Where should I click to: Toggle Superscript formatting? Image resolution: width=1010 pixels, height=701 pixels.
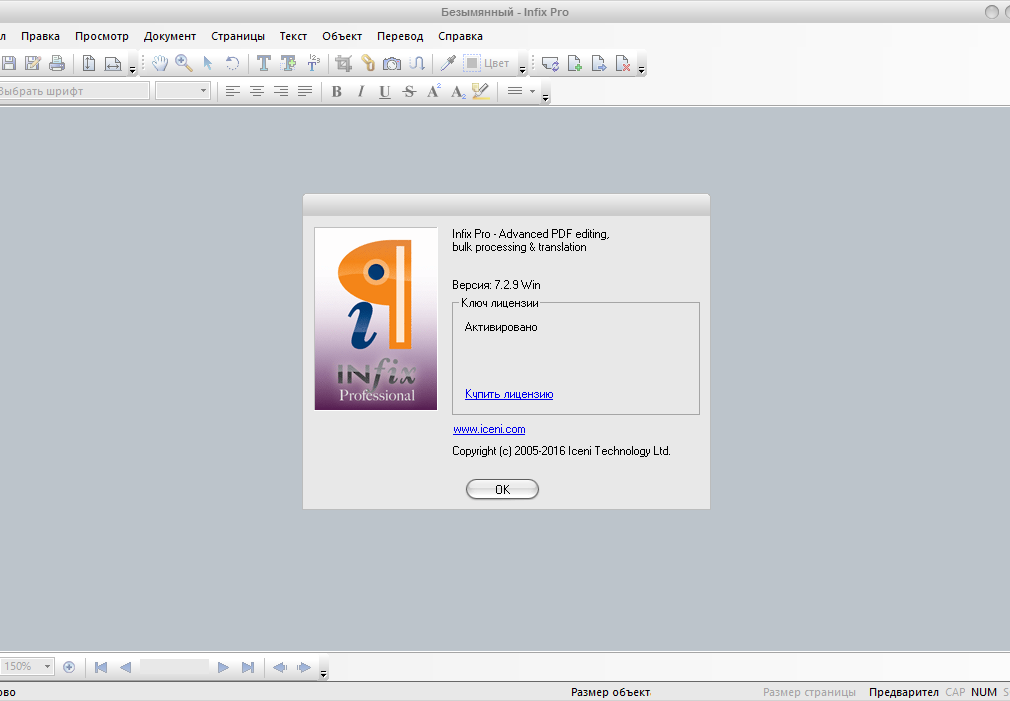tap(434, 91)
